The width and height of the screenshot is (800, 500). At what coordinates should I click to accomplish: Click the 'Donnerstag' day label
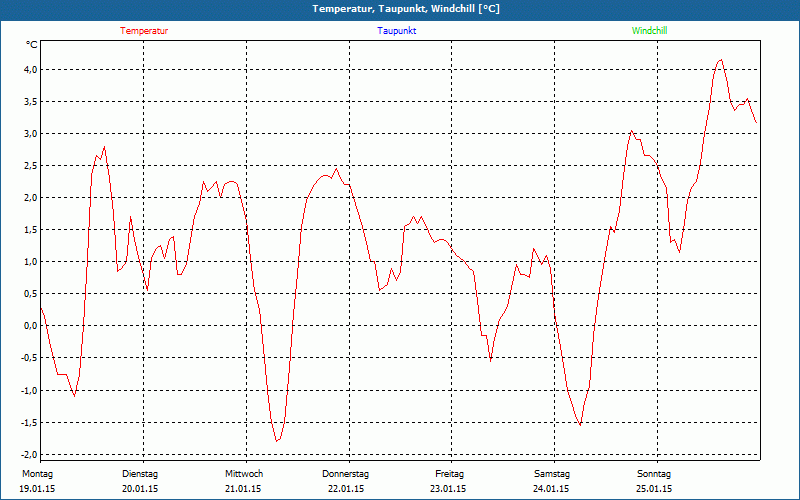point(345,474)
